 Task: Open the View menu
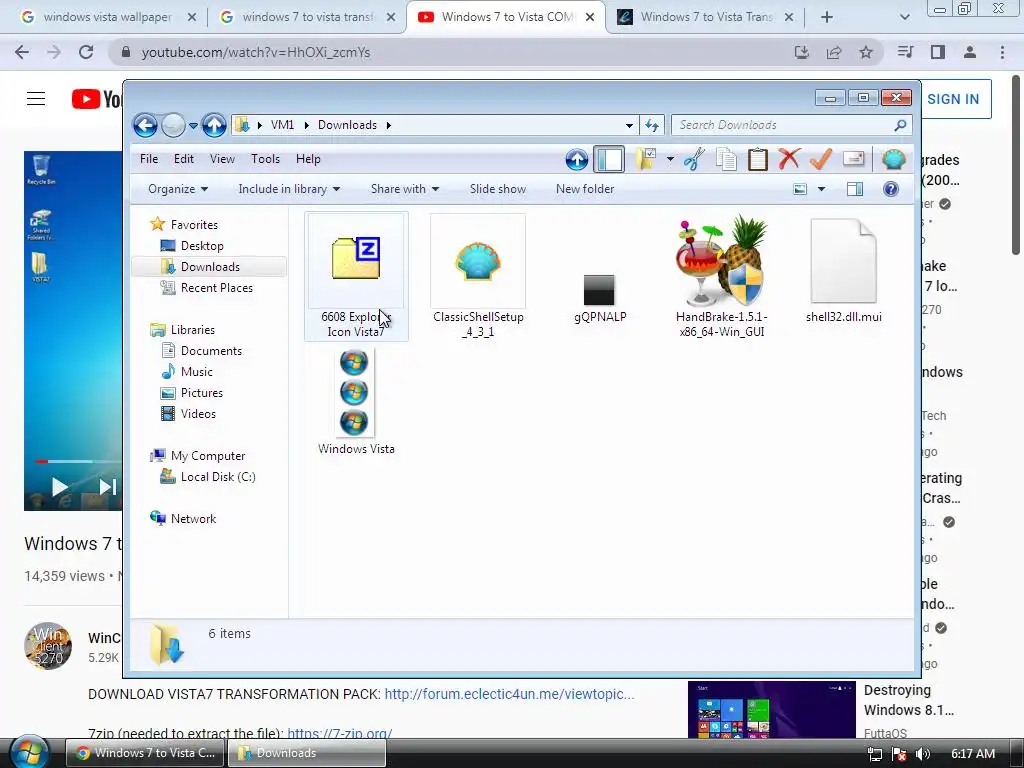click(x=222, y=159)
